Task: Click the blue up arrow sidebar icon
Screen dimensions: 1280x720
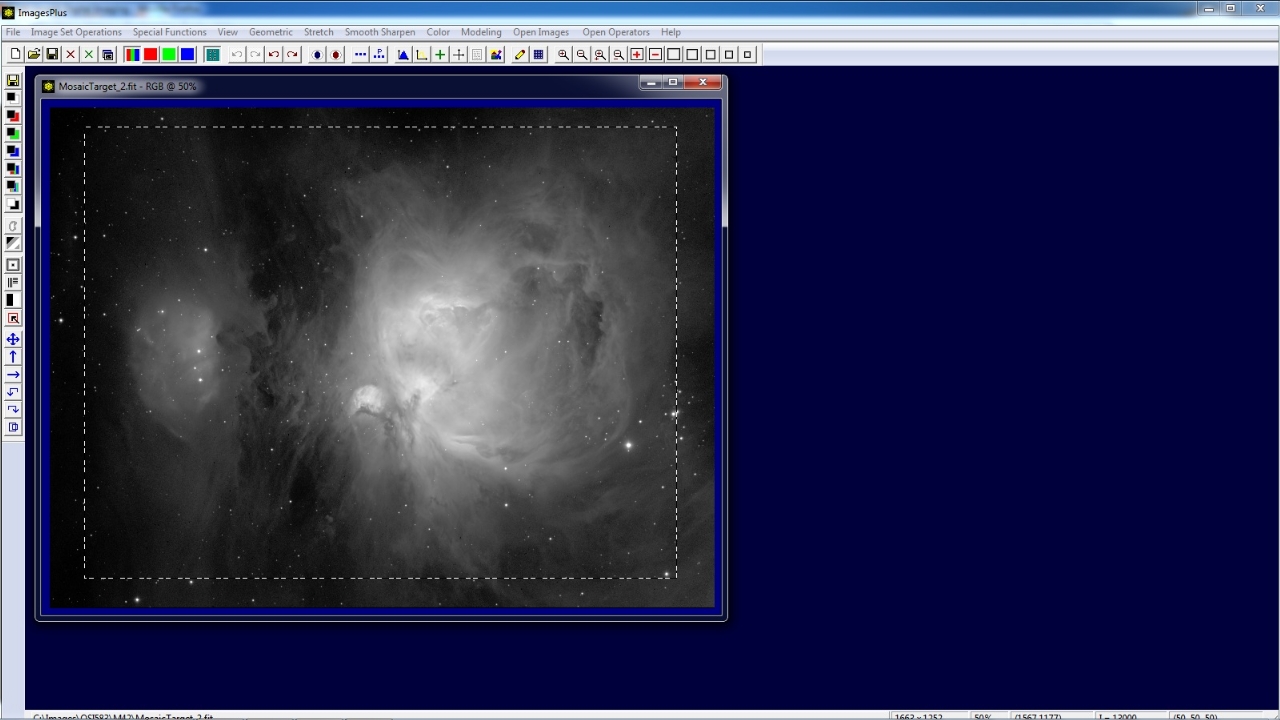Action: (x=13, y=357)
